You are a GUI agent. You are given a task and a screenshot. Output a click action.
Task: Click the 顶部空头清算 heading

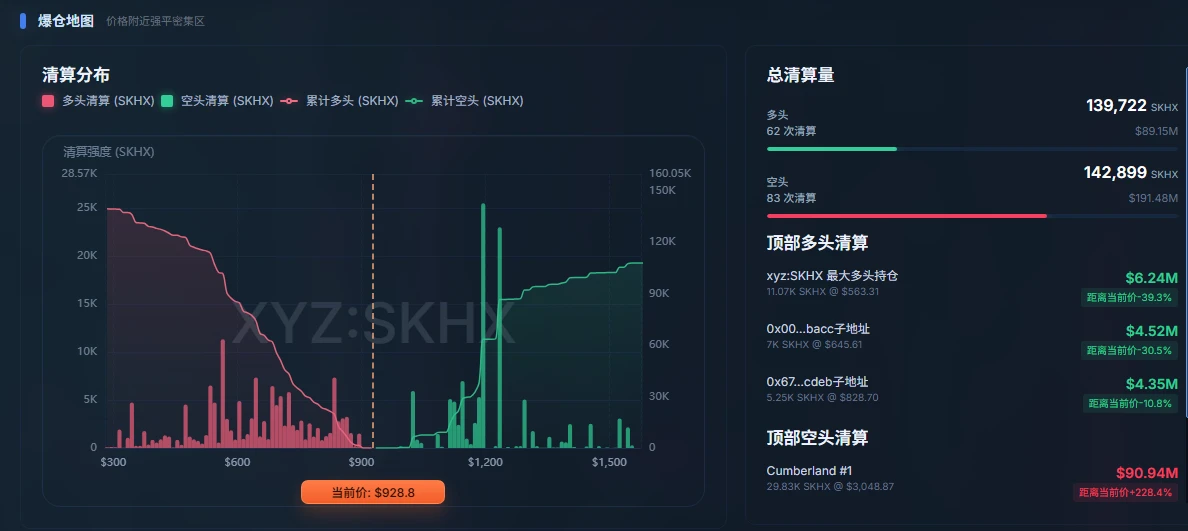(x=818, y=437)
